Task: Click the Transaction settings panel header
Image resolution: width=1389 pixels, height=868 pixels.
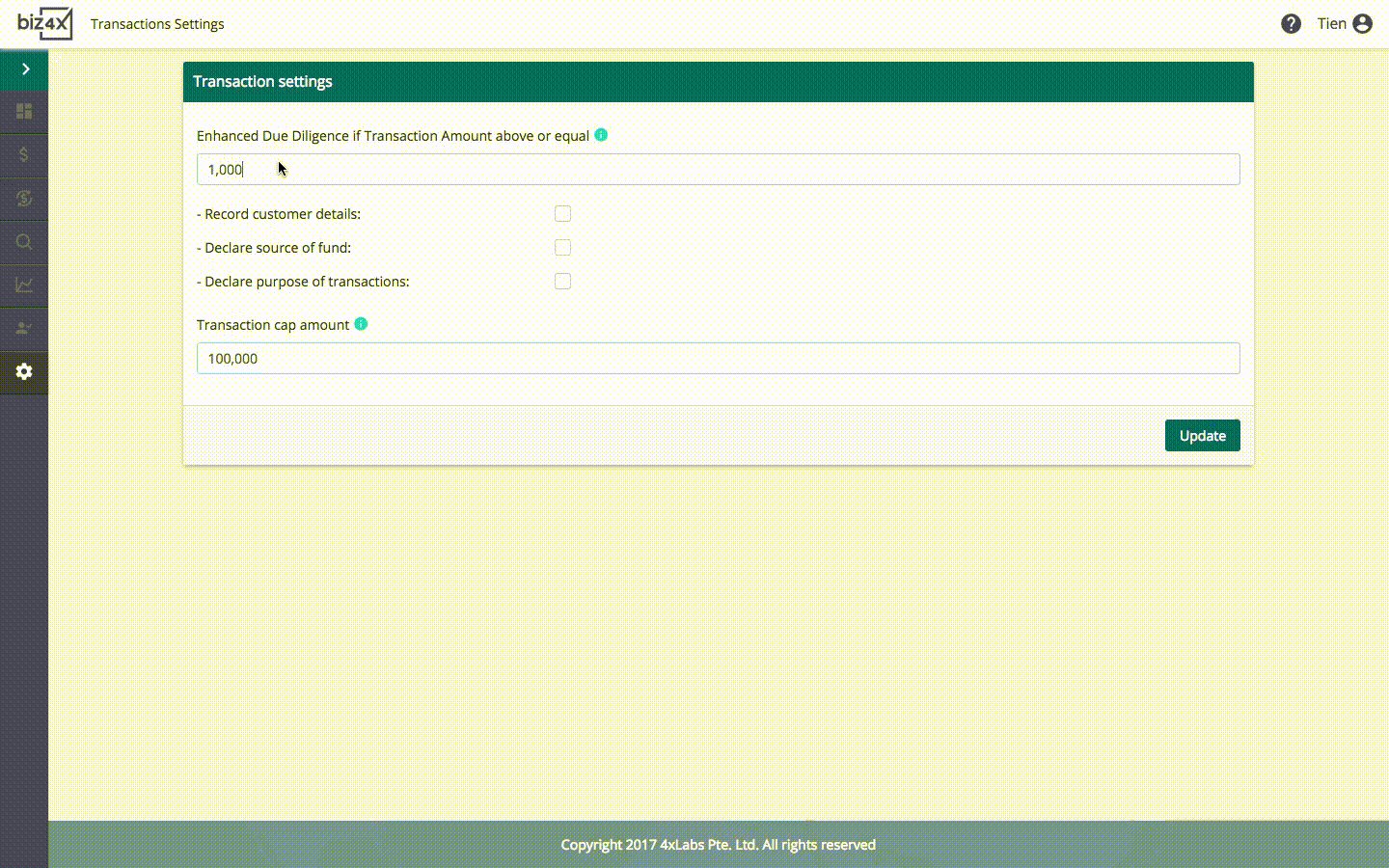Action: coord(718,82)
